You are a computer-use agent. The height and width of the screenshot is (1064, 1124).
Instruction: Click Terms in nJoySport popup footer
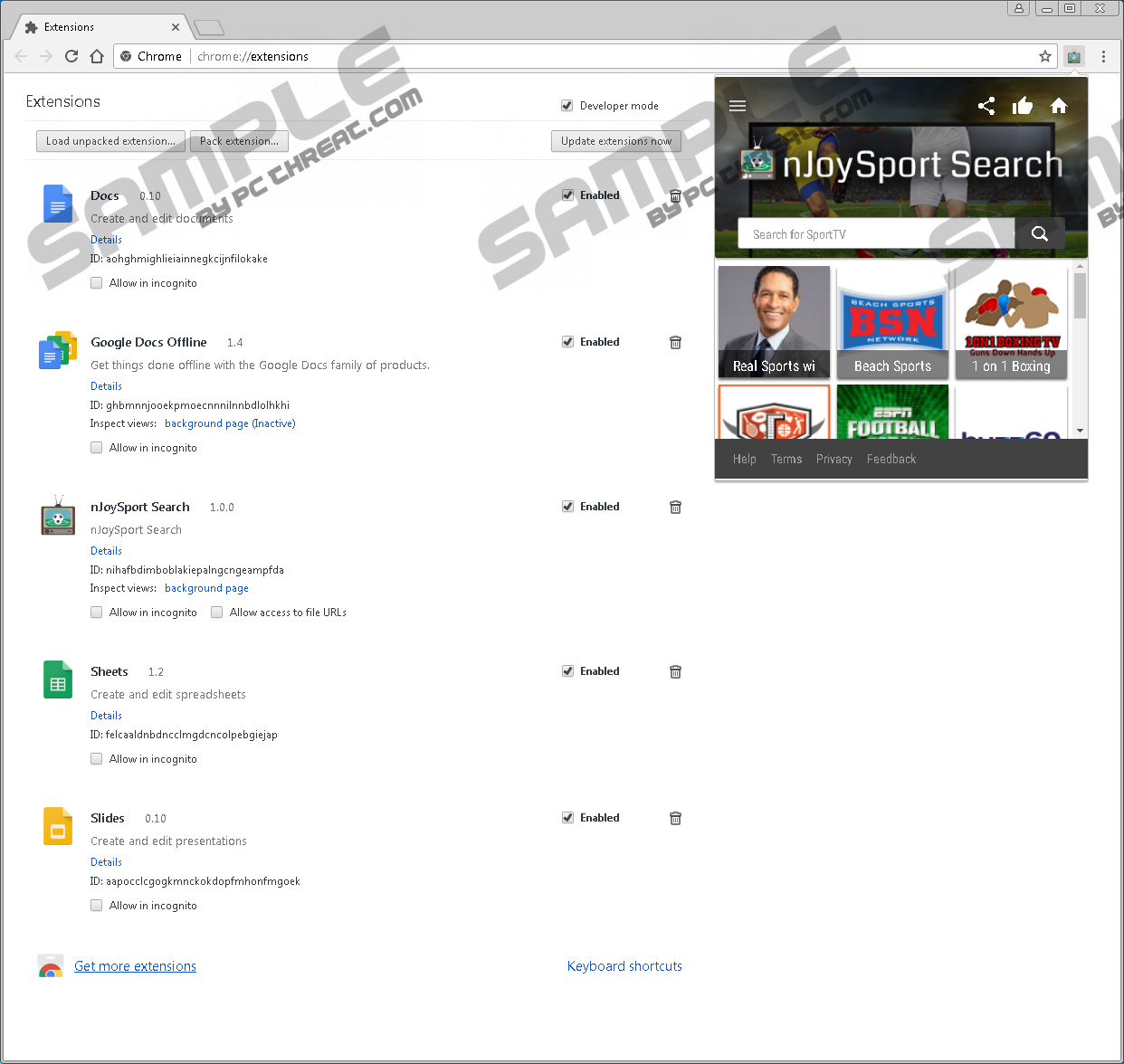786,459
